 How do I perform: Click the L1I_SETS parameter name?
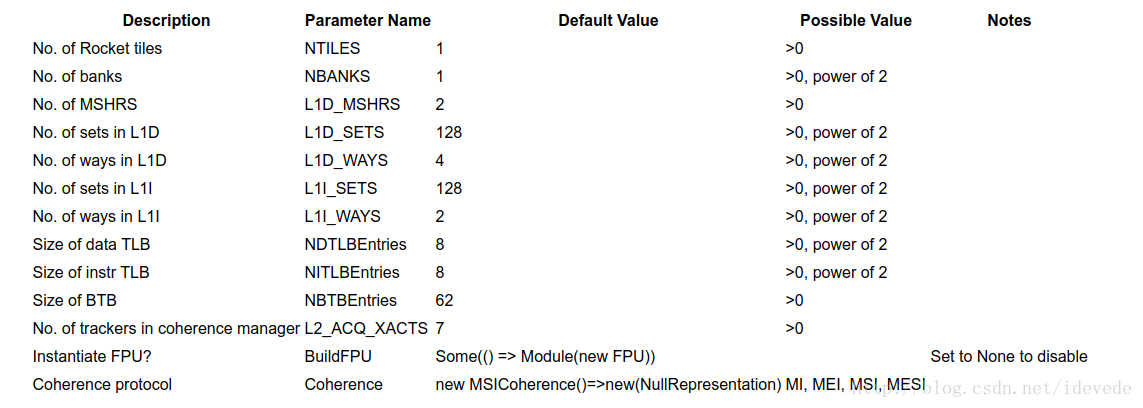point(340,189)
